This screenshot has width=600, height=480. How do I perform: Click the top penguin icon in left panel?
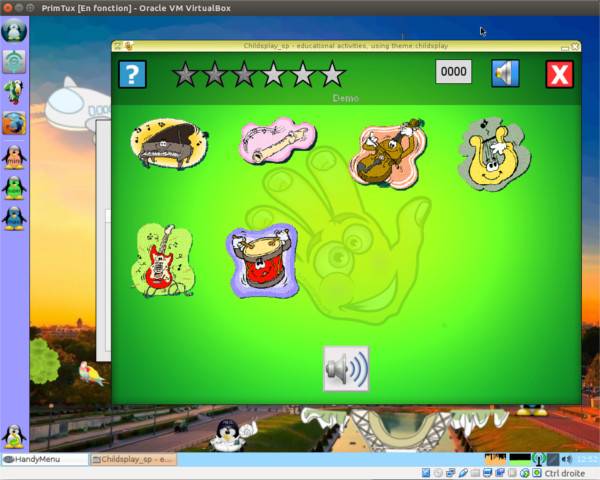(x=14, y=31)
